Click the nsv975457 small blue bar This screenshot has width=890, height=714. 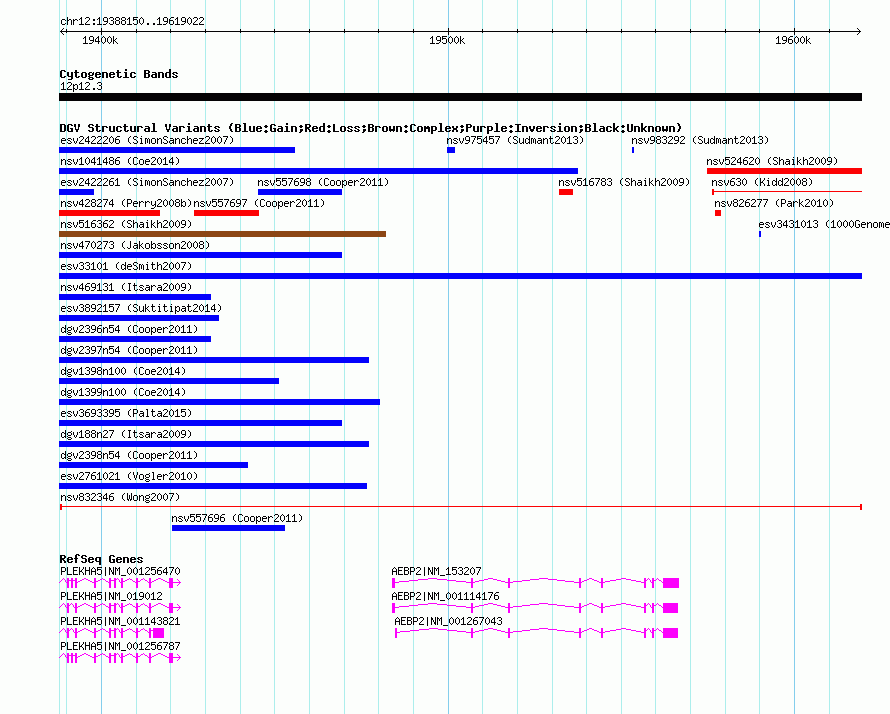[451, 150]
